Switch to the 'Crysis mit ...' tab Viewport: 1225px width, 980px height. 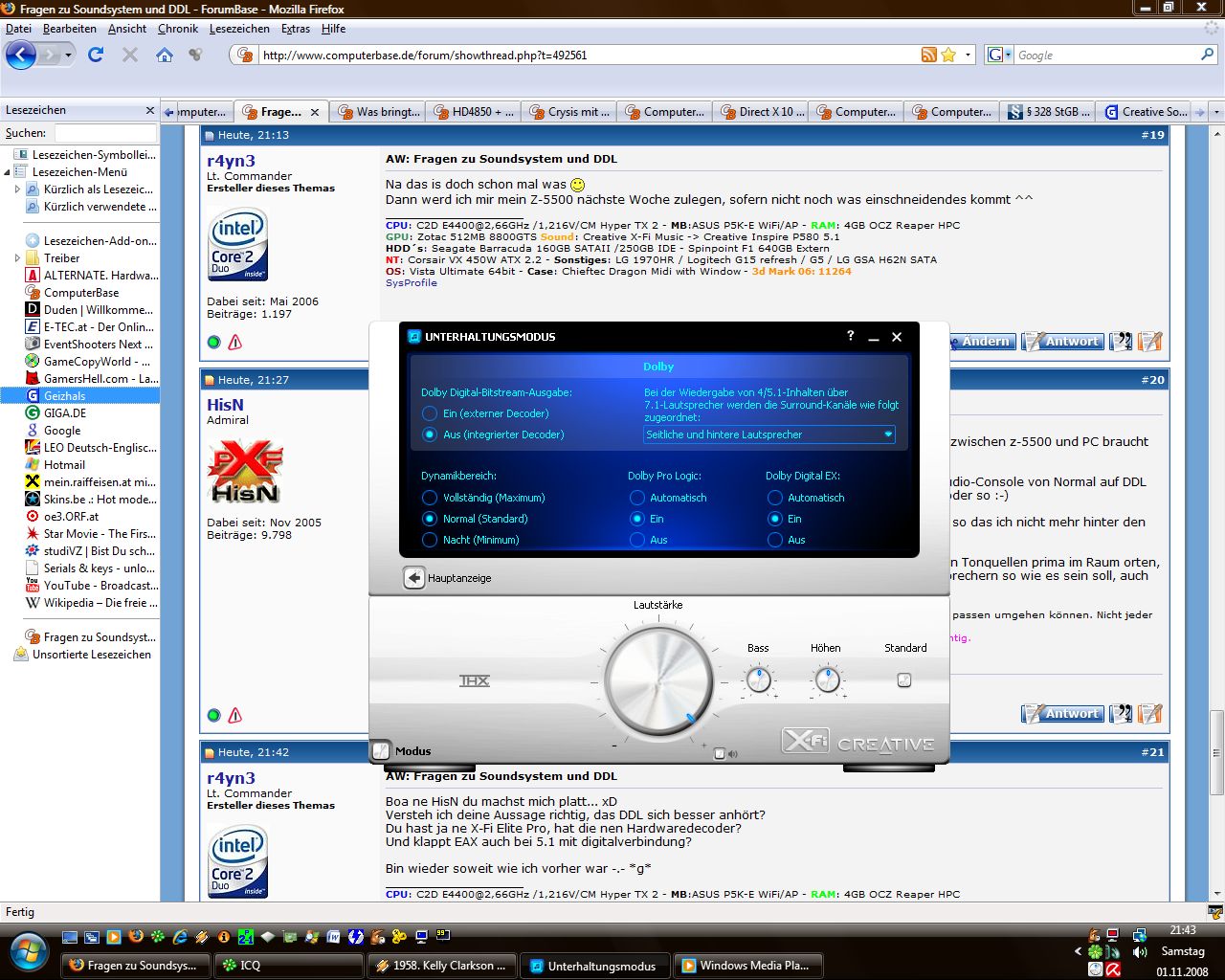point(569,112)
